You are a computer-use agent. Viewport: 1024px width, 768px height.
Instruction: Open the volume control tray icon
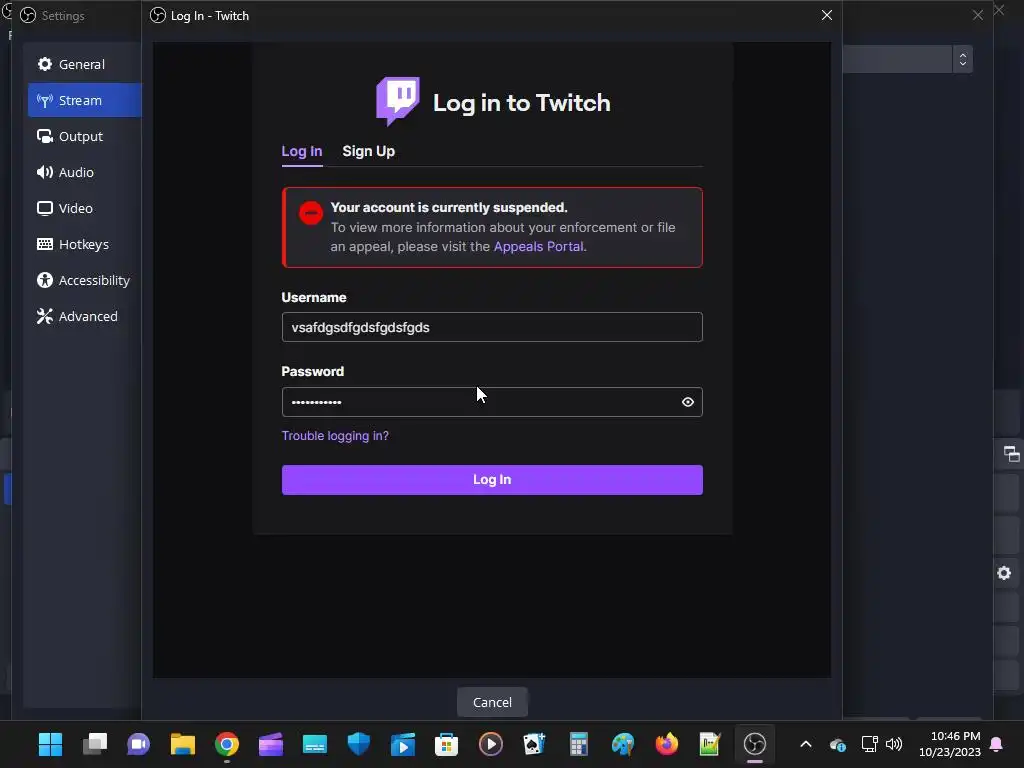[x=894, y=744]
